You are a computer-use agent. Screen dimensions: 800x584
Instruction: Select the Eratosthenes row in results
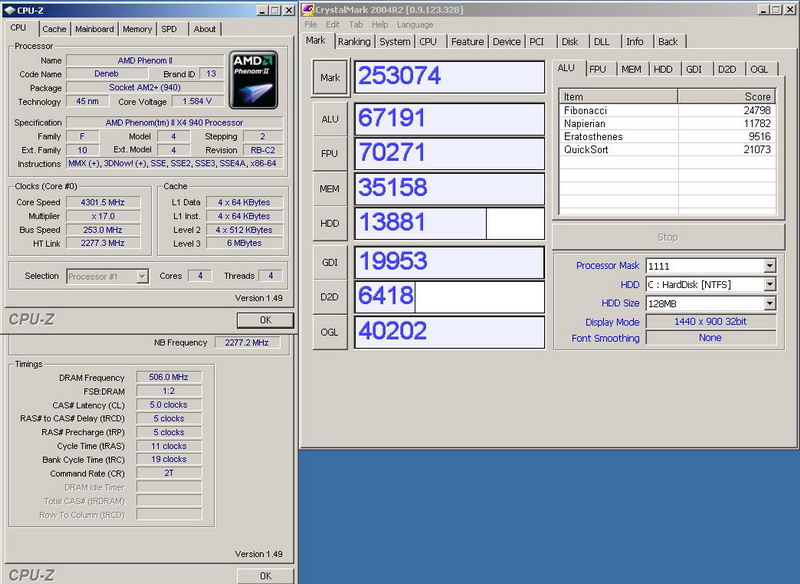667,137
